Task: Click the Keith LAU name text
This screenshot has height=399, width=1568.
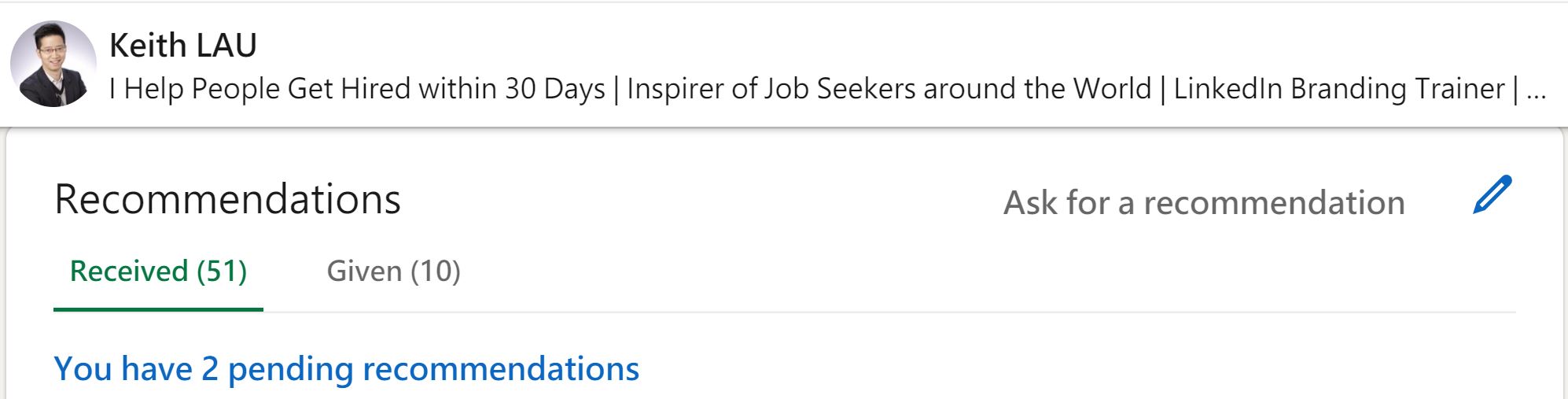Action: (182, 46)
